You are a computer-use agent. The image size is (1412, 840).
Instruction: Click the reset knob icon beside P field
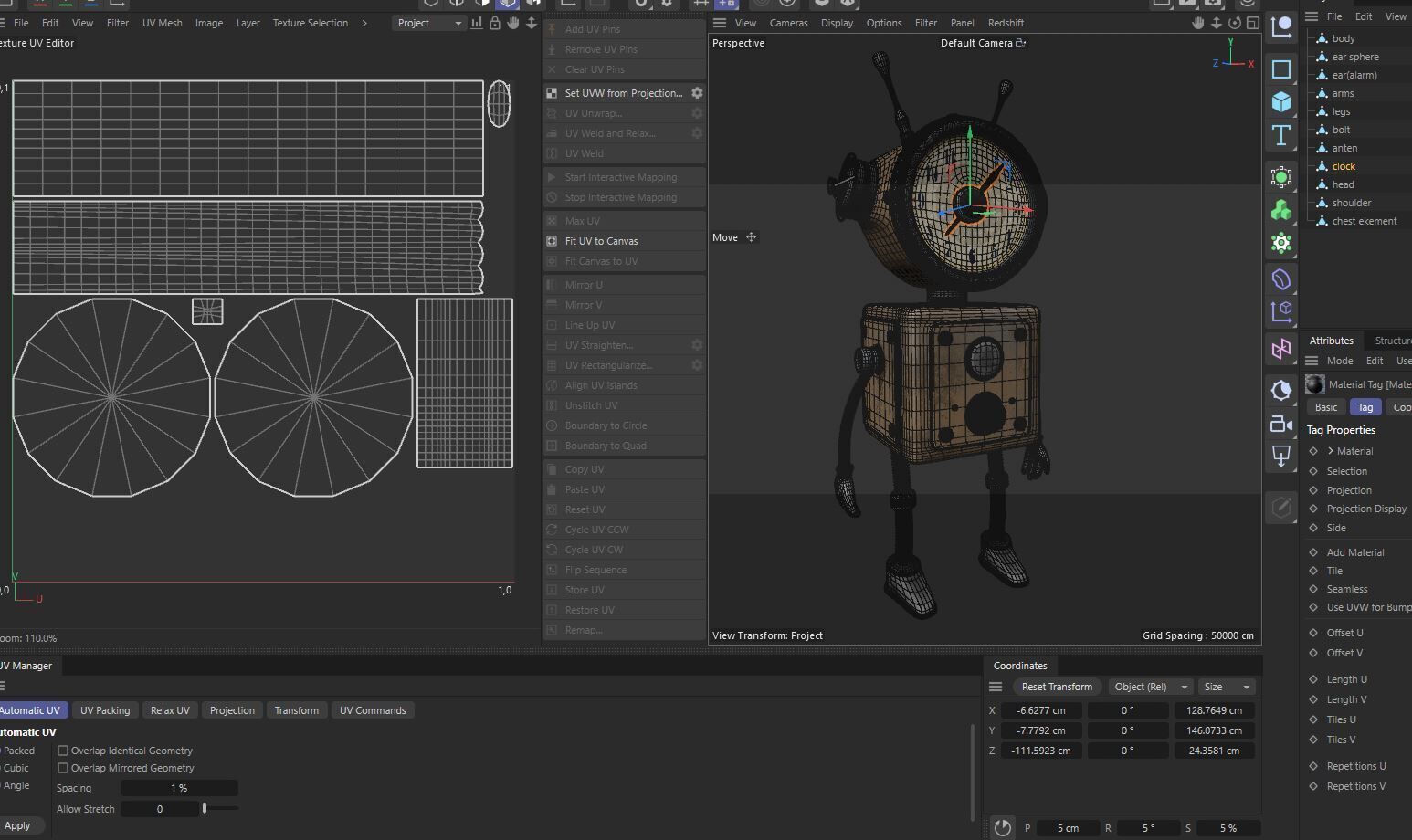pyautogui.click(x=1003, y=827)
